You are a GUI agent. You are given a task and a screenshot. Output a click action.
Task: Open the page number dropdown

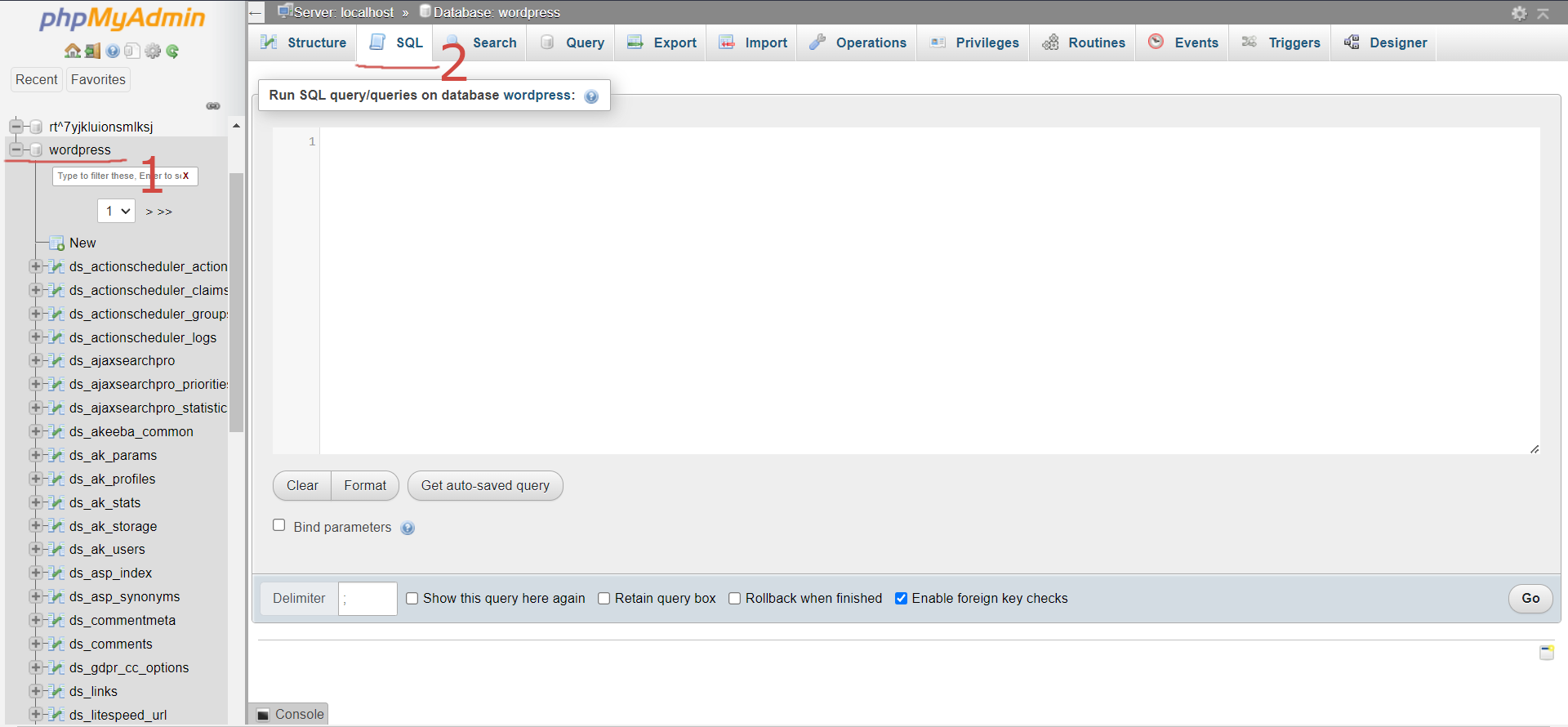point(116,211)
